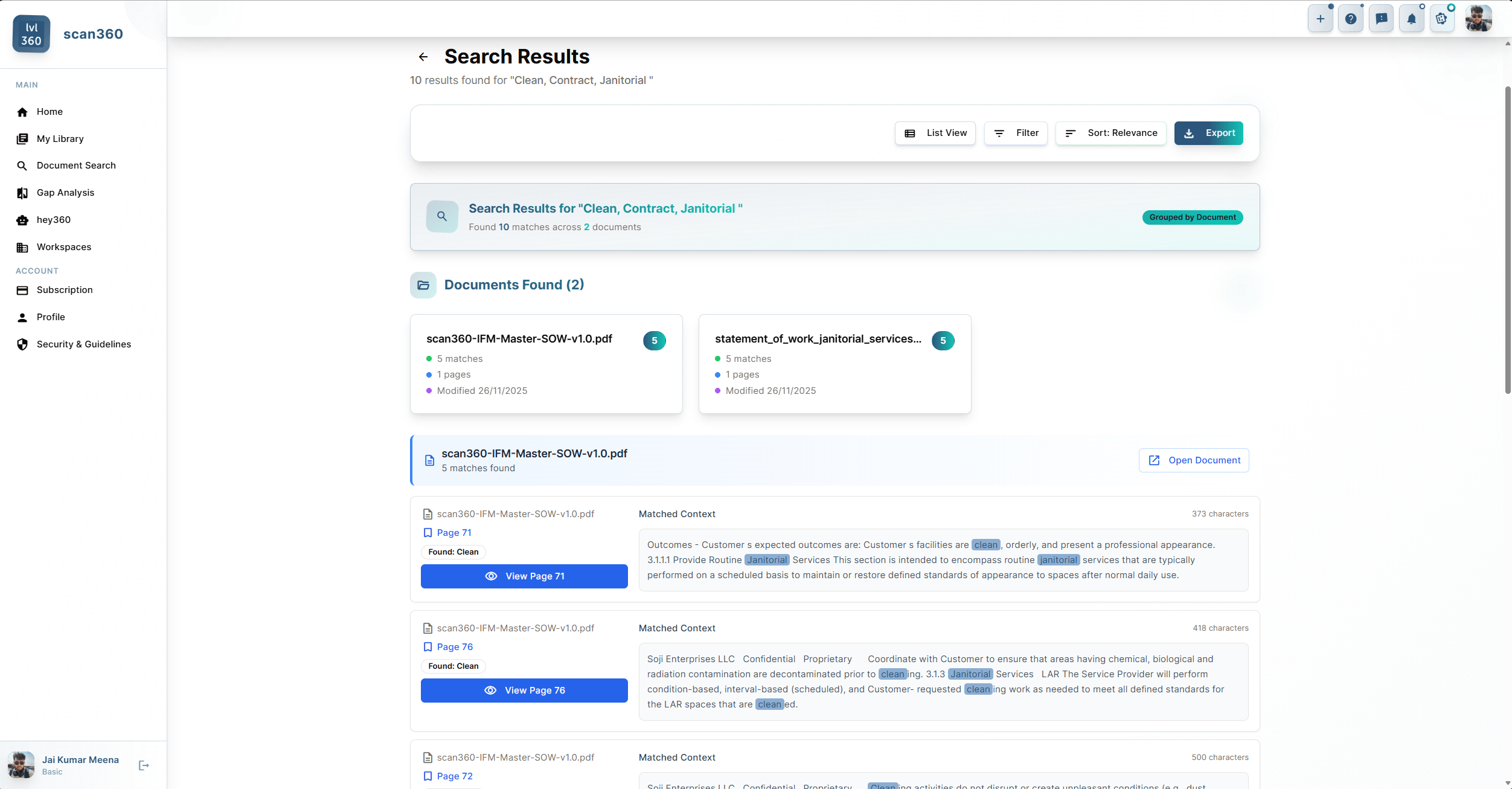Click the log out icon next to profile
The image size is (1512, 789).
pyautogui.click(x=144, y=765)
